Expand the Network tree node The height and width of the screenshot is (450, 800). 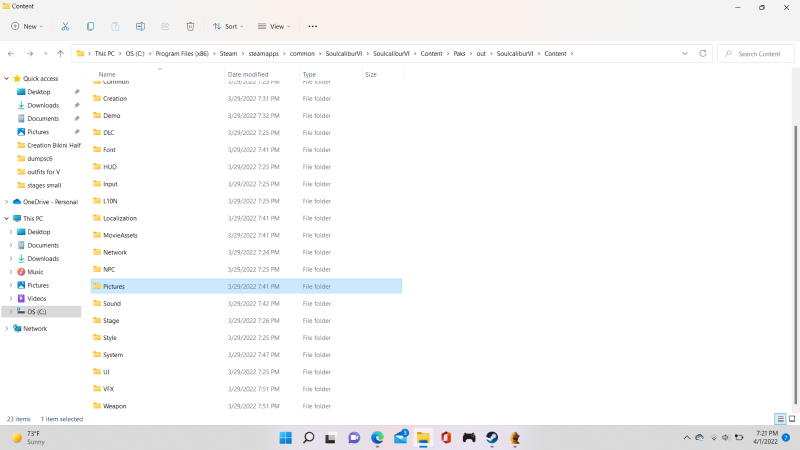pyautogui.click(x=7, y=329)
